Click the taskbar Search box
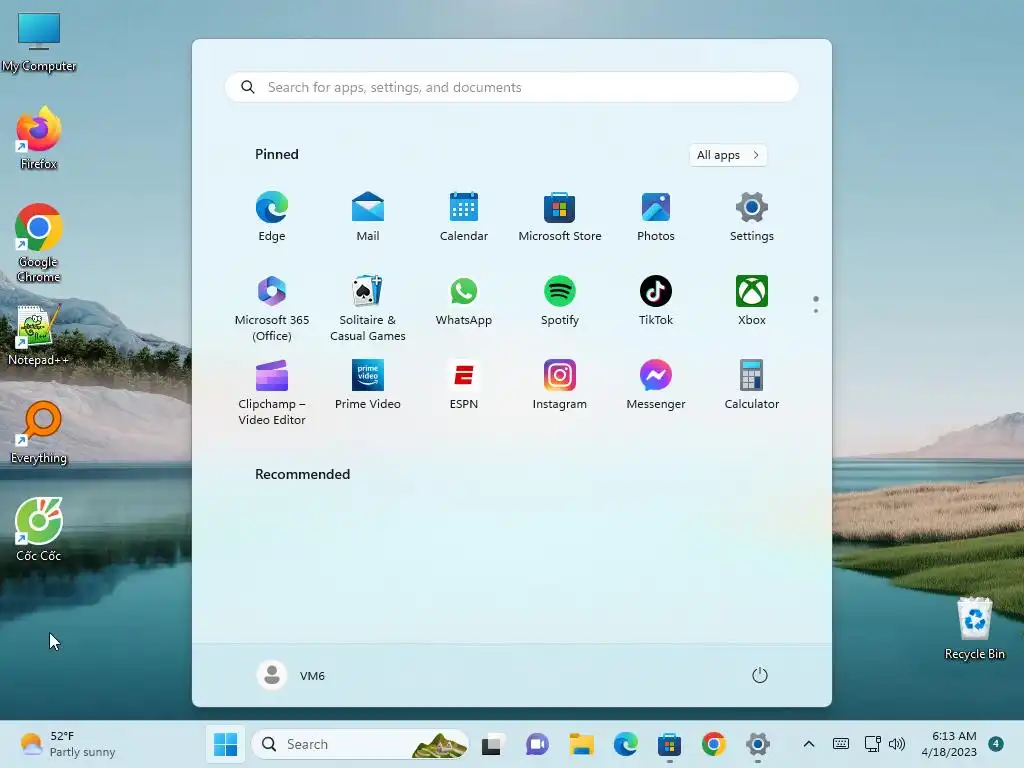Image resolution: width=1024 pixels, height=768 pixels. (x=360, y=744)
